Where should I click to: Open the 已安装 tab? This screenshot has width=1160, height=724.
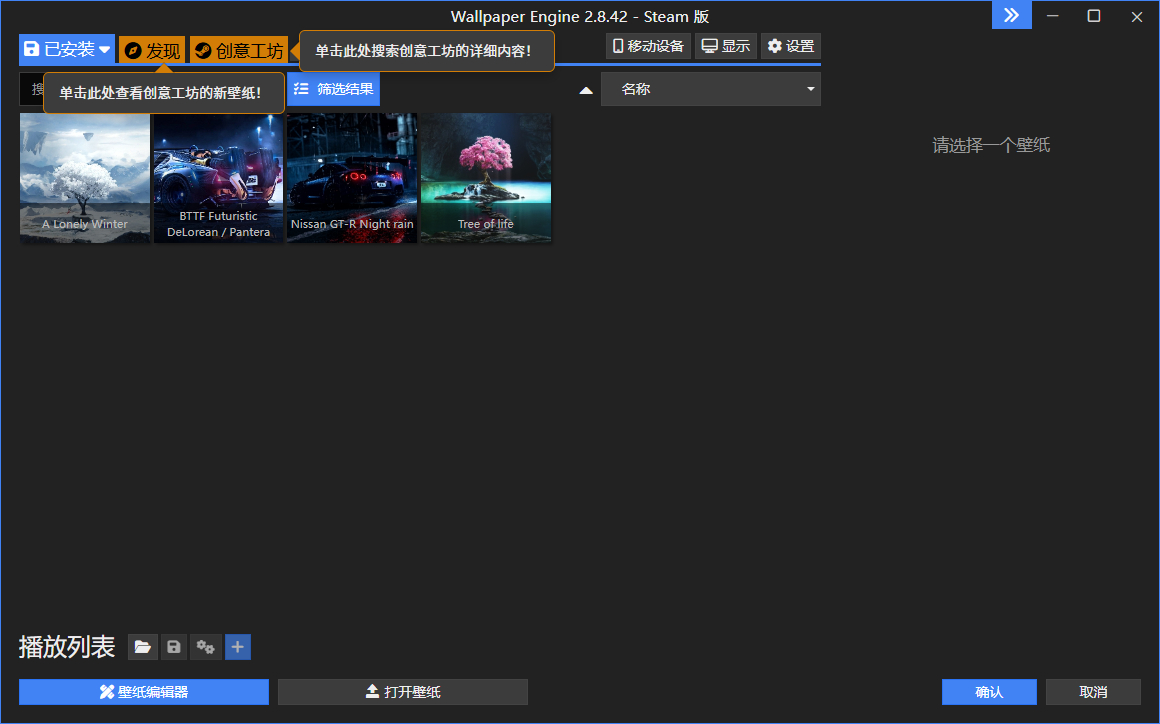coord(67,50)
